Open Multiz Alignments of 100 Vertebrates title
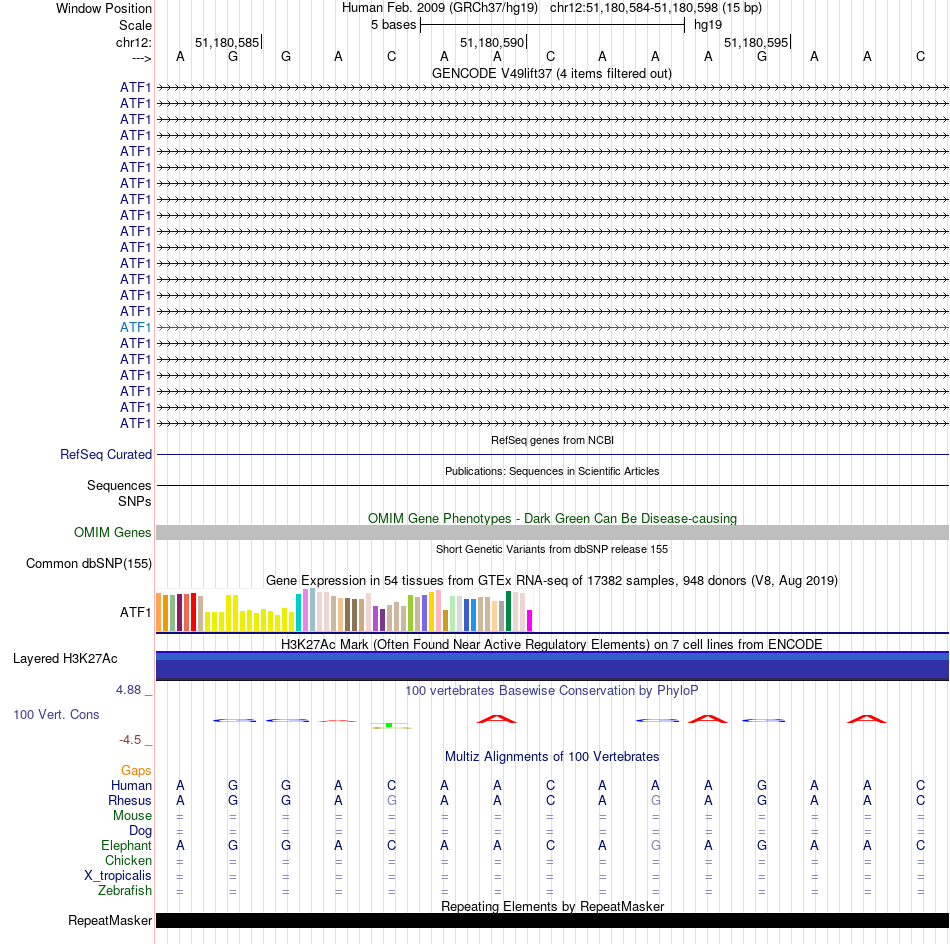The height and width of the screenshot is (944, 950). [552, 756]
